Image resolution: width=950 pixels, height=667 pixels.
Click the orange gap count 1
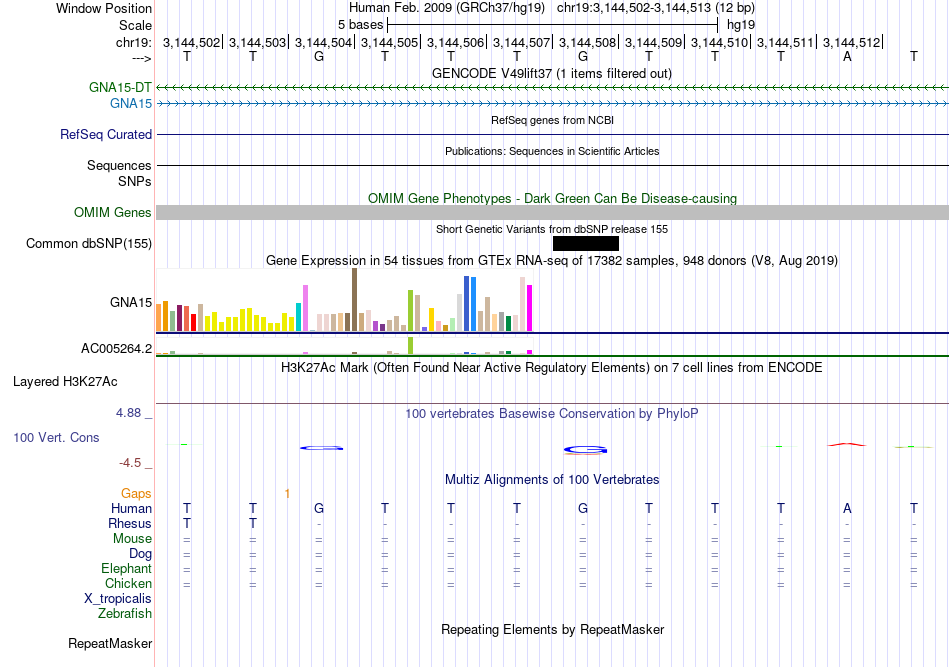coord(287,494)
